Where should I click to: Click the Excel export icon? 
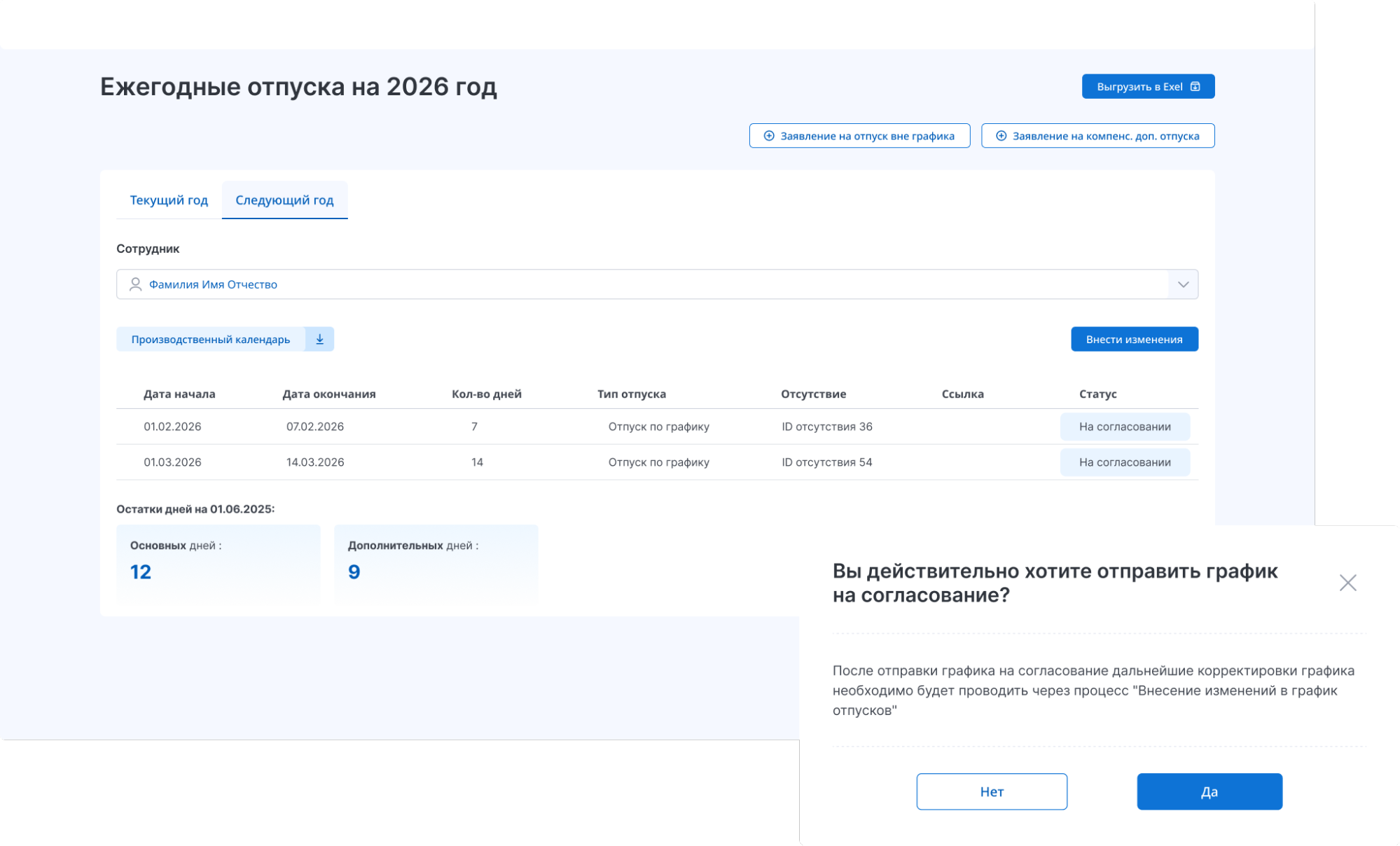(1195, 87)
